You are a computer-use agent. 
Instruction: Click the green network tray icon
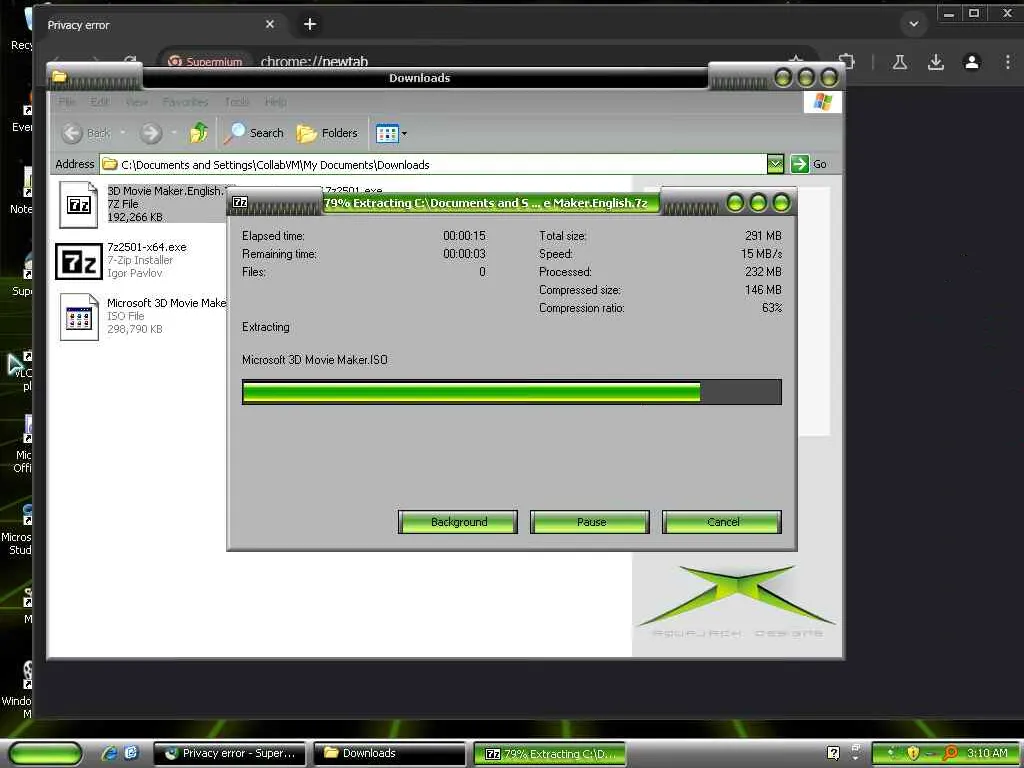(891, 753)
